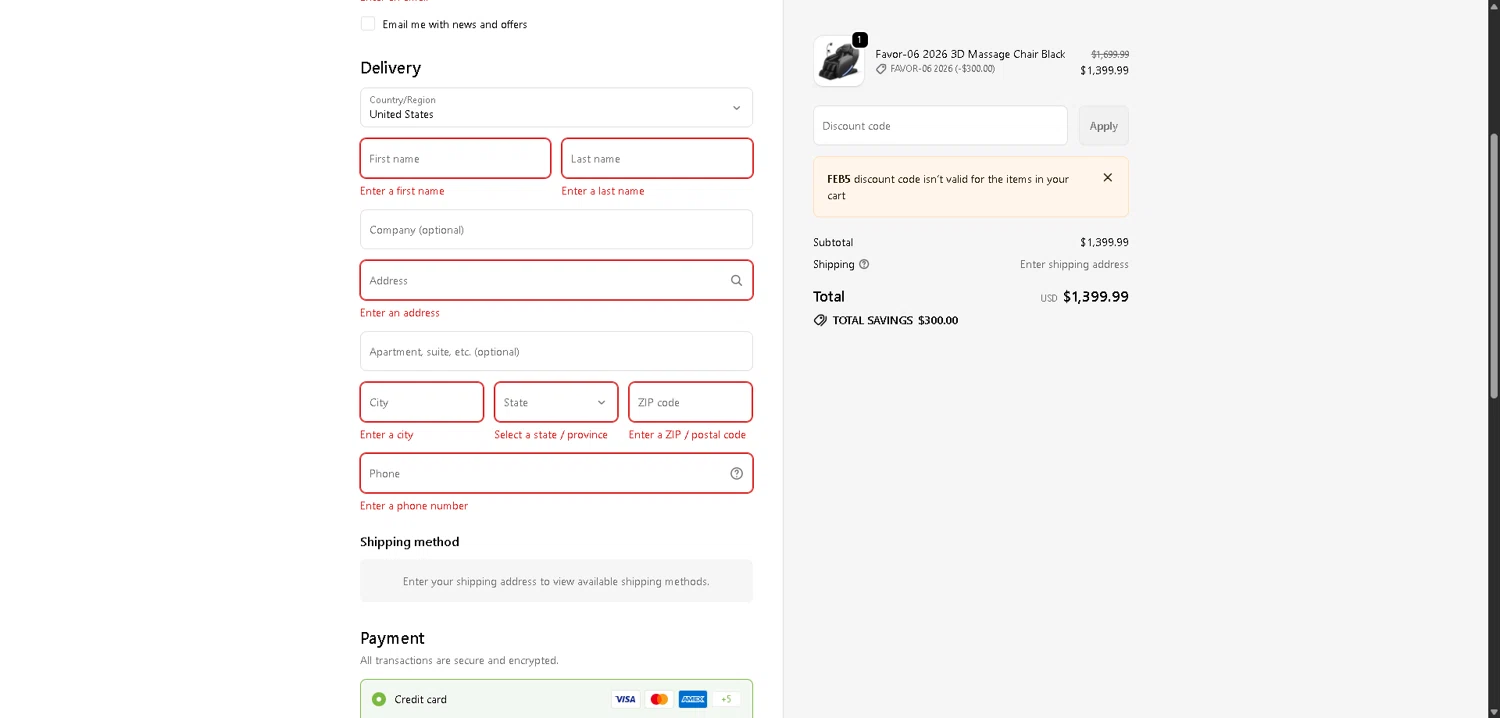Screen dimensions: 1500x718
Task: Click the strikethrough price $1,699.99
Action: tap(1110, 54)
